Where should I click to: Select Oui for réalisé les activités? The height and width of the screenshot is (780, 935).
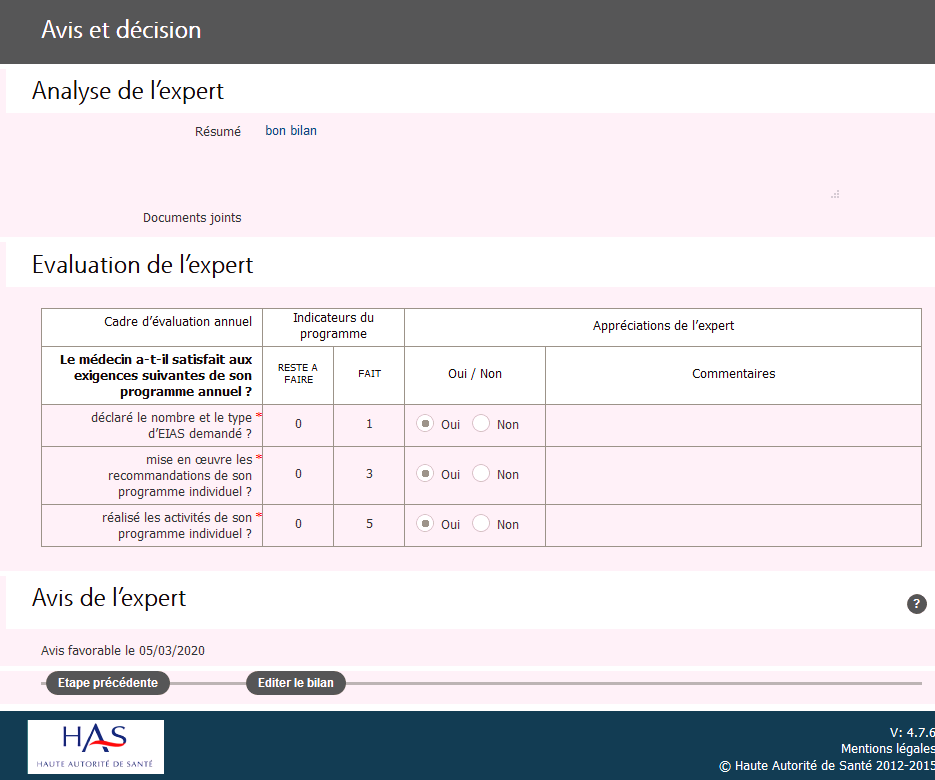pos(425,524)
